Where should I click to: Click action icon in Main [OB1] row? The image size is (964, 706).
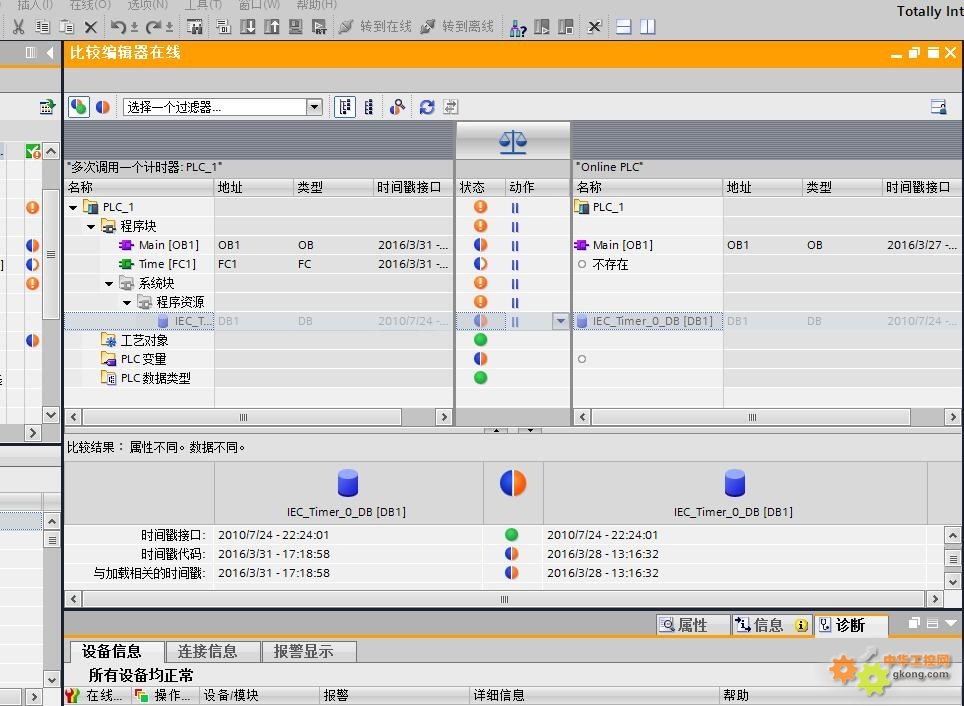[515, 246]
